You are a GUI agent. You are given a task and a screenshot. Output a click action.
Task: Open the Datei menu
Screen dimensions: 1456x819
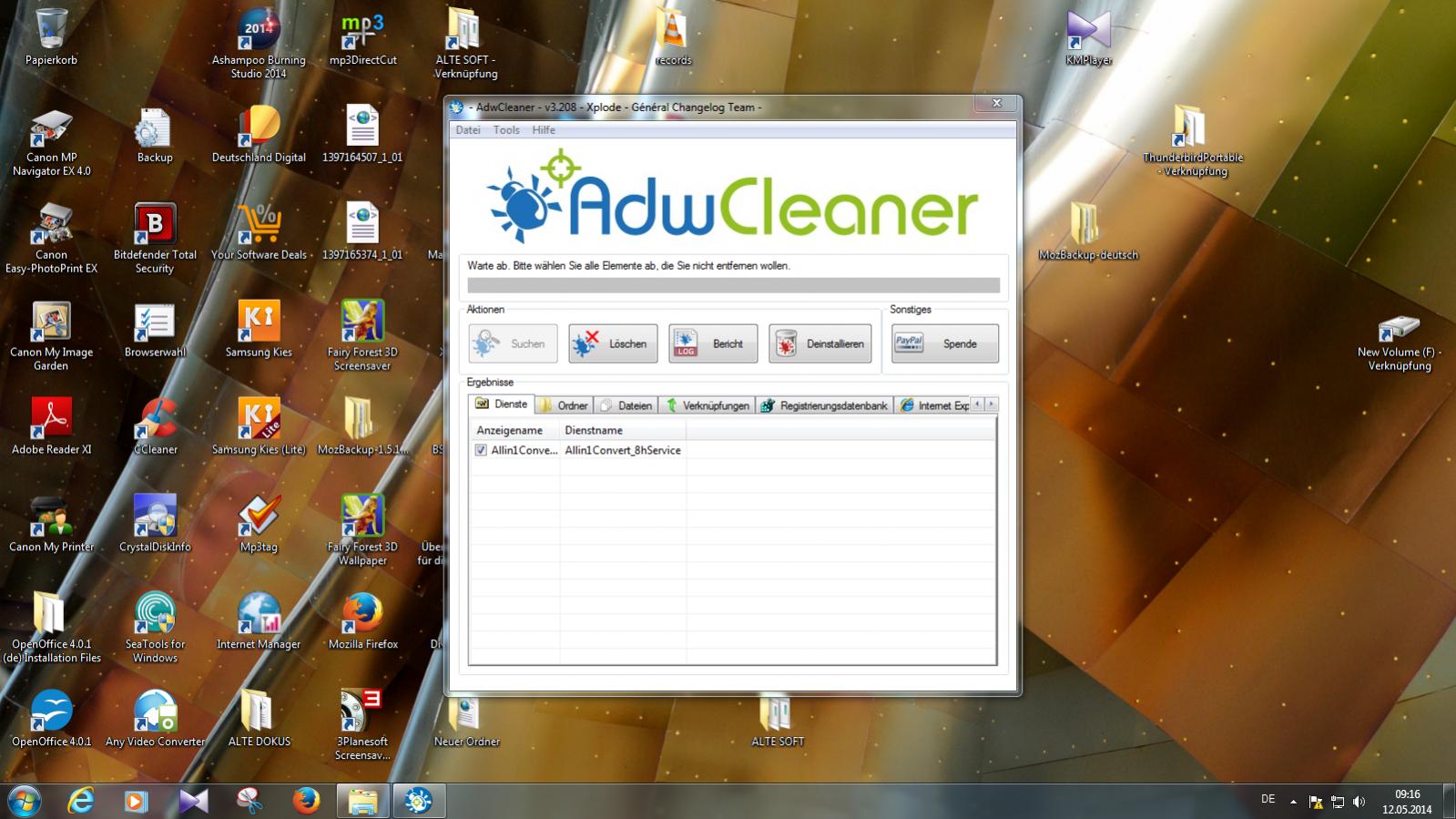pos(468,130)
